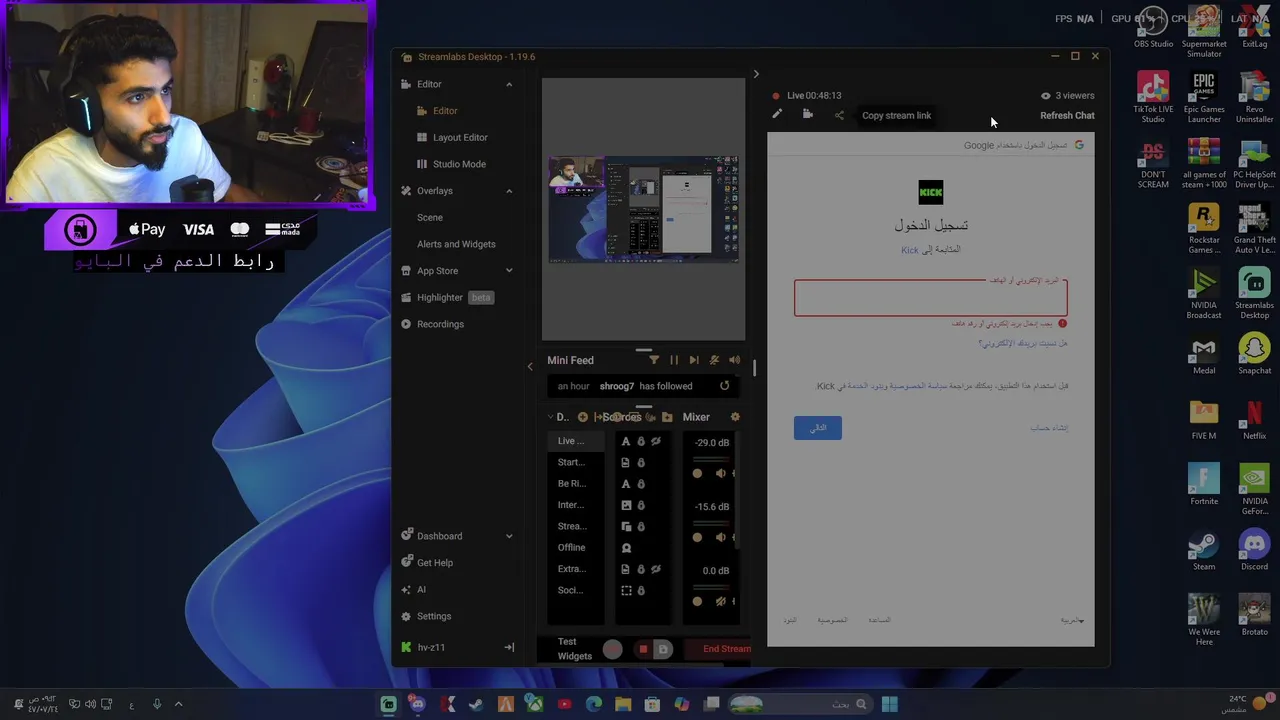1280x720 pixels.
Task: Toggle visibility of first text source
Action: [656, 441]
